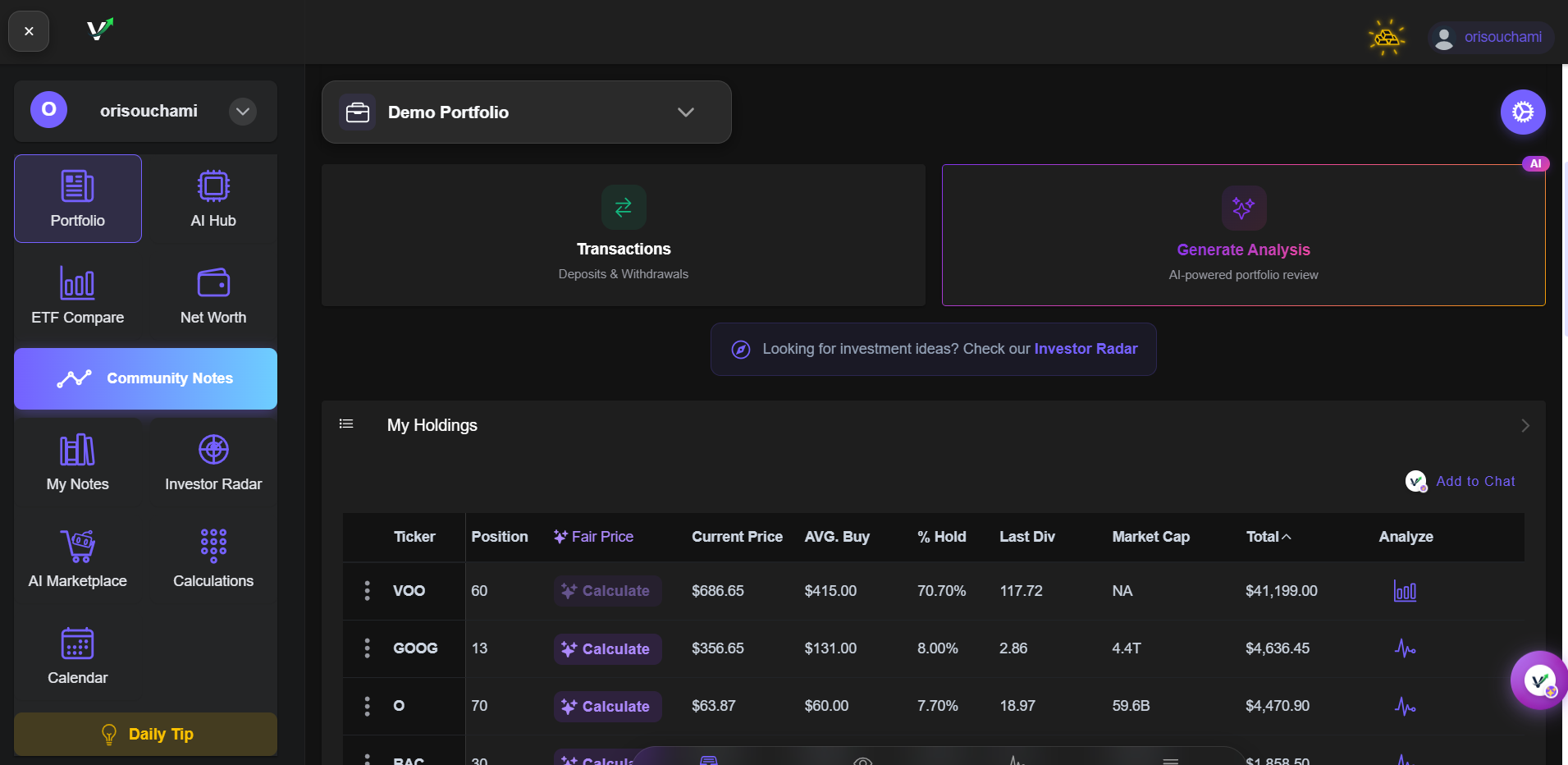Screen dimensions: 1568x765
Task: Open the AI Hub page
Action: 213,199
